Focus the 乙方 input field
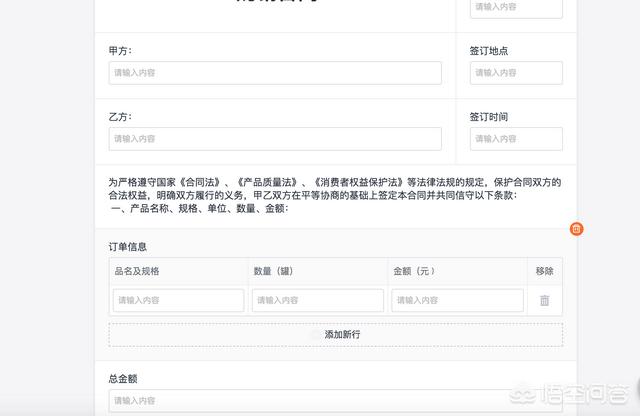The width and height of the screenshot is (640, 416). (x=275, y=139)
